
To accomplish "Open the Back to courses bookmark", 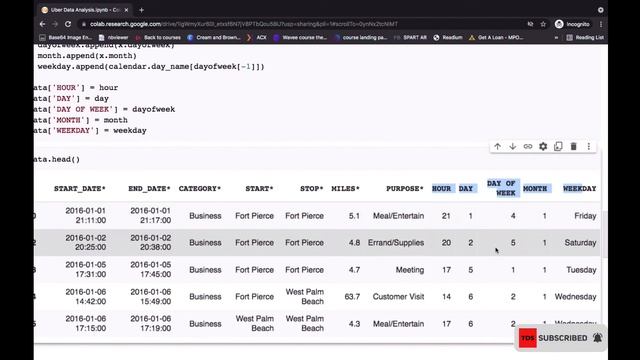I will click(x=158, y=37).
